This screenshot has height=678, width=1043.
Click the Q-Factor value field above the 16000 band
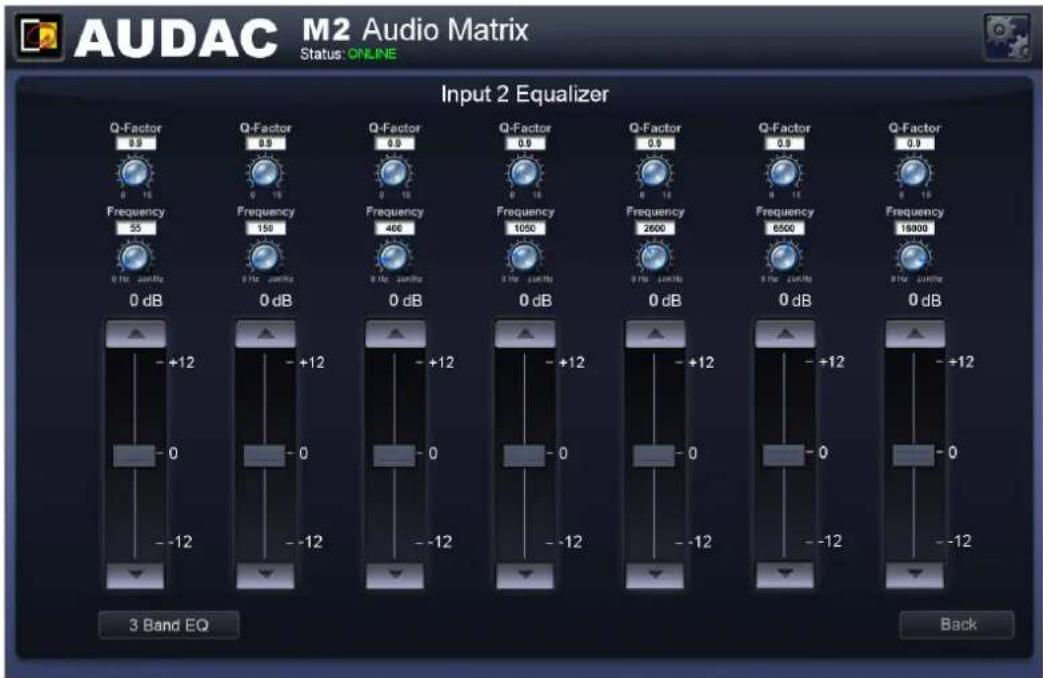click(915, 144)
